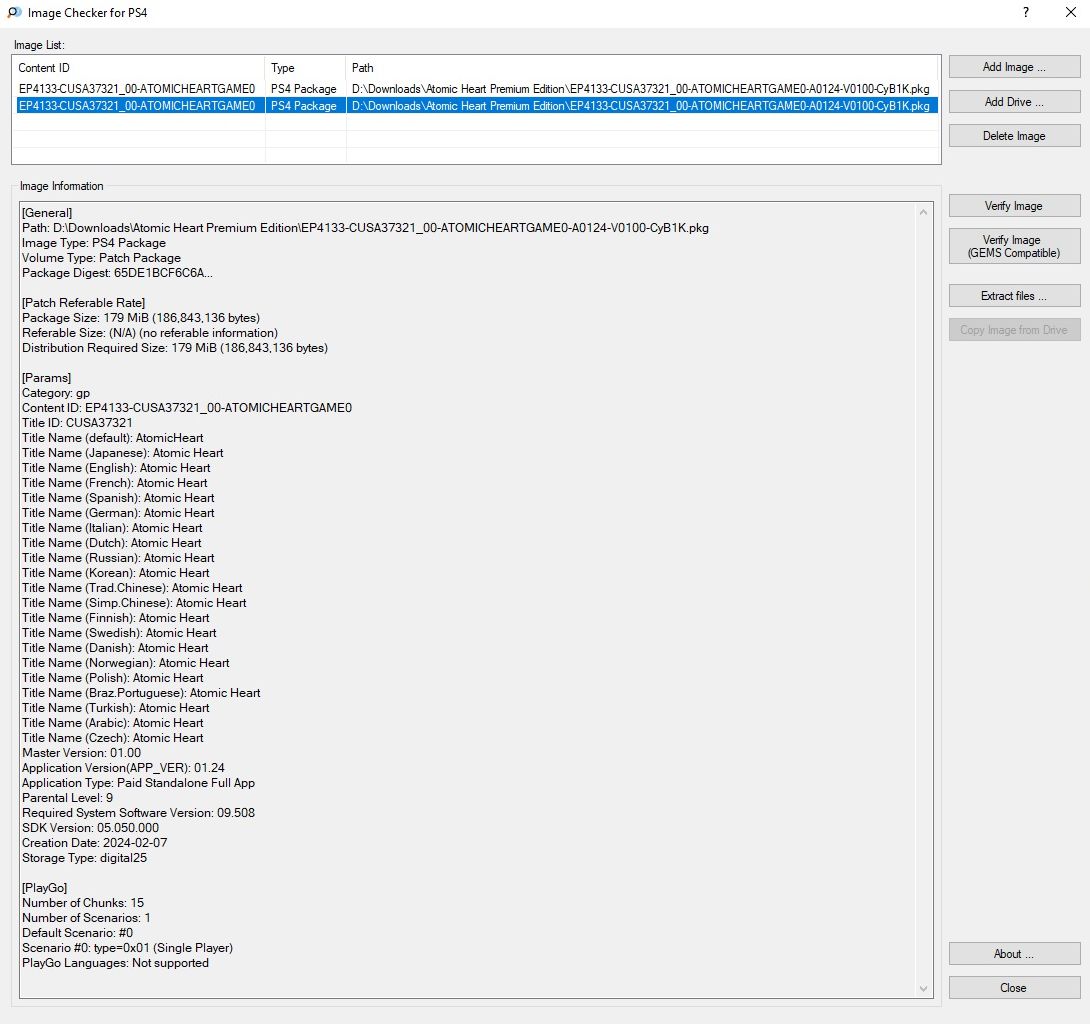Click the Title ID: CUSA37321 line
Screen dimensions: 1090x1024
77,423
